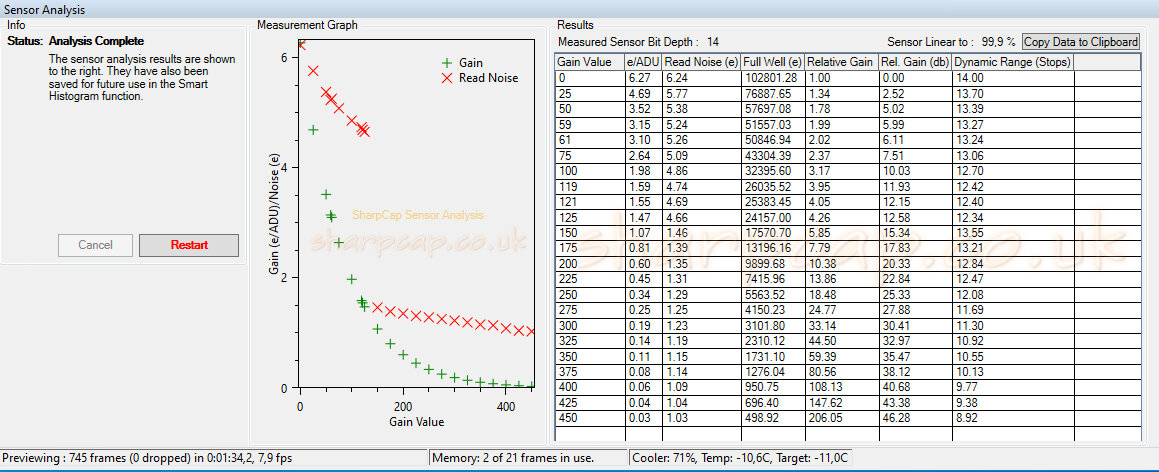The width and height of the screenshot is (1159, 472).
Task: Click the Cooler temperature status entry
Action: (740, 458)
